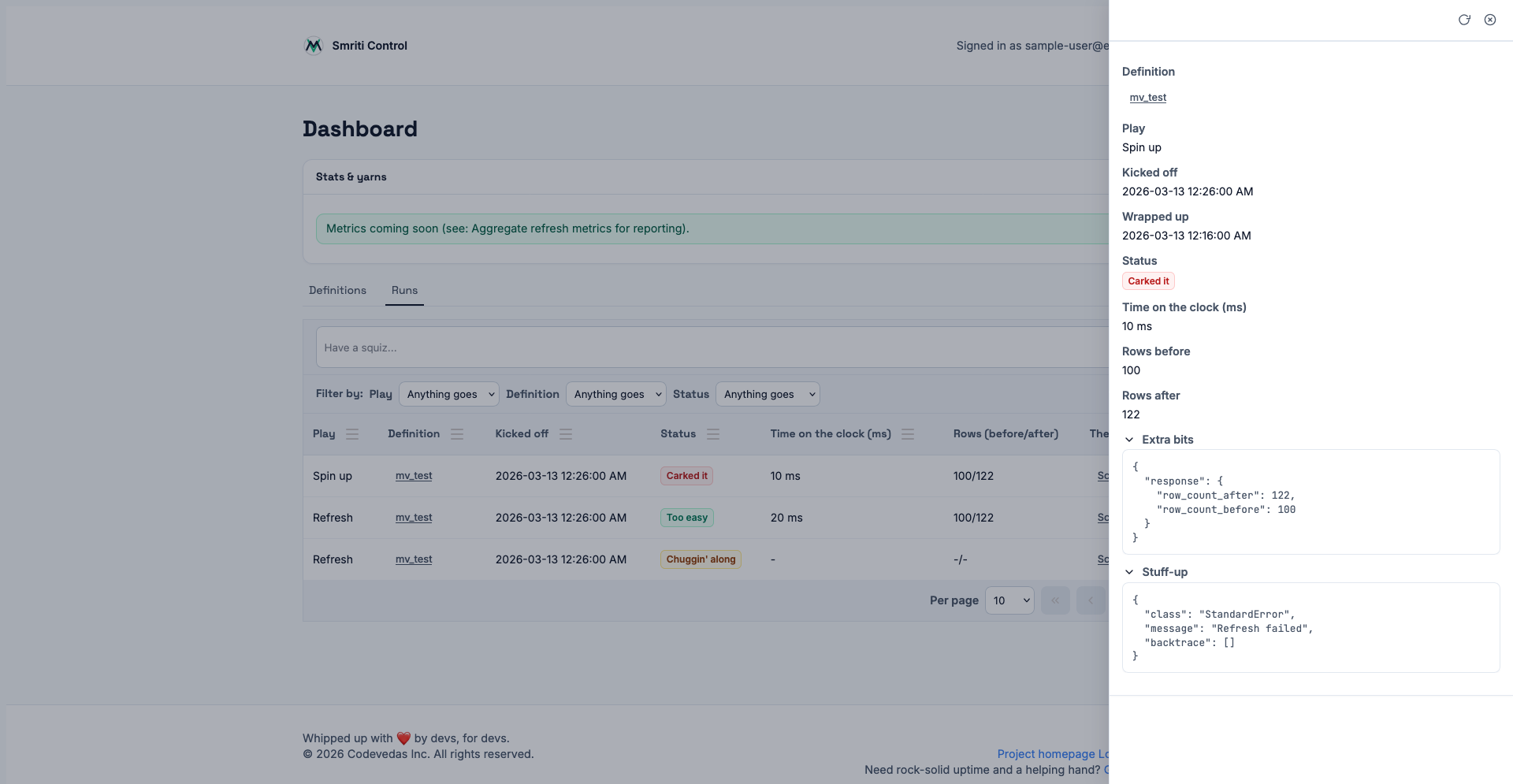Collapse the Stuff-up section
The image size is (1513, 784).
tap(1129, 572)
